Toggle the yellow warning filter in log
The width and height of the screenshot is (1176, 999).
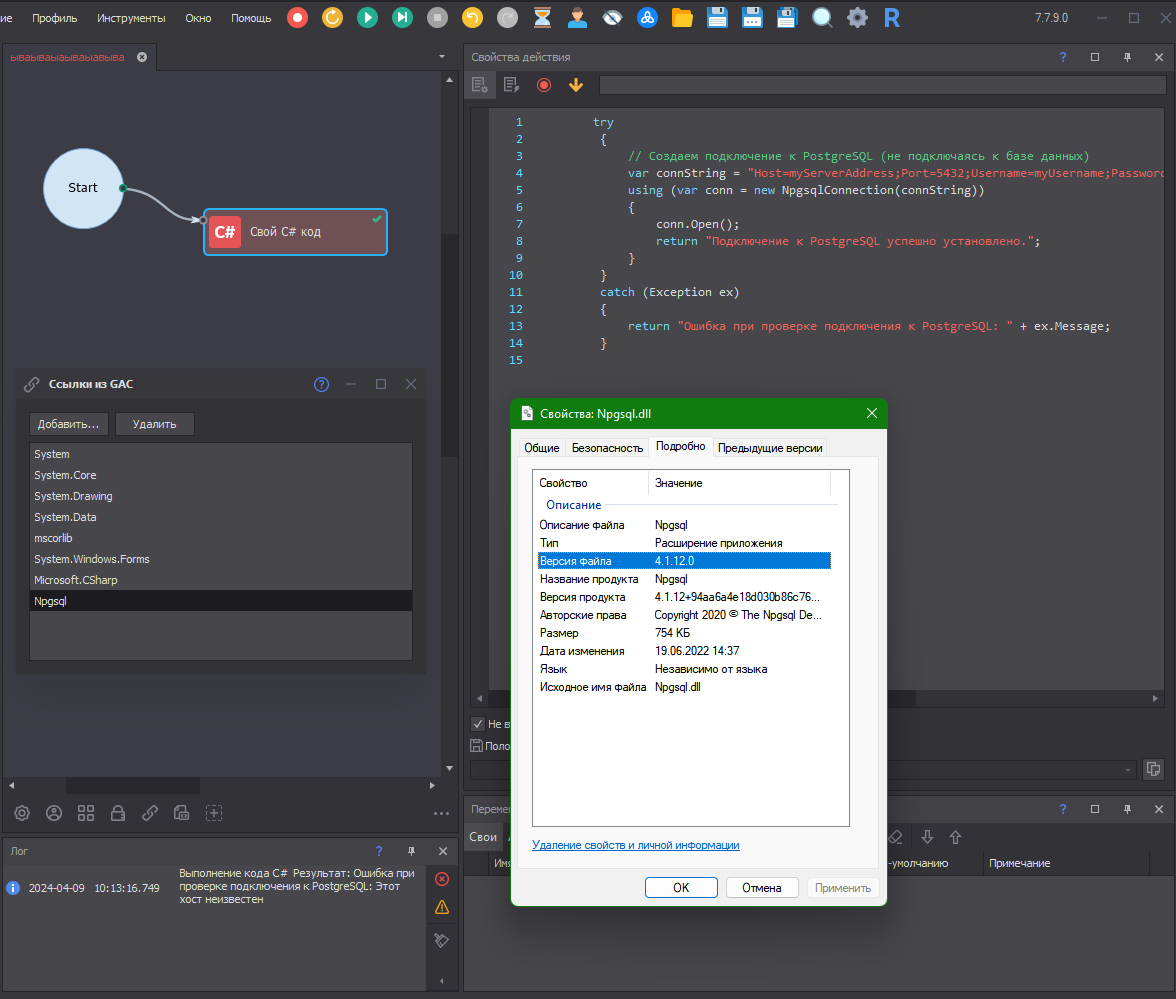tap(442, 908)
